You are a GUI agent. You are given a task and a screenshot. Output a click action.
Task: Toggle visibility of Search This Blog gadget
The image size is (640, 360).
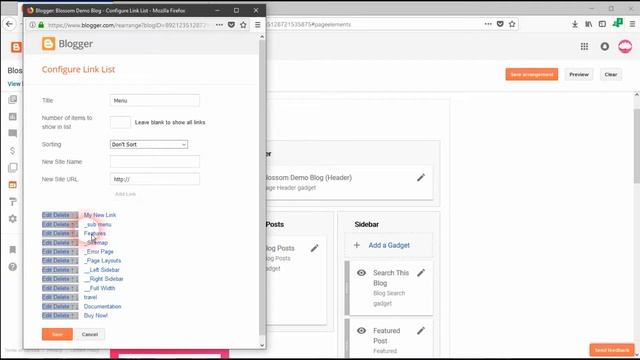[361, 273]
